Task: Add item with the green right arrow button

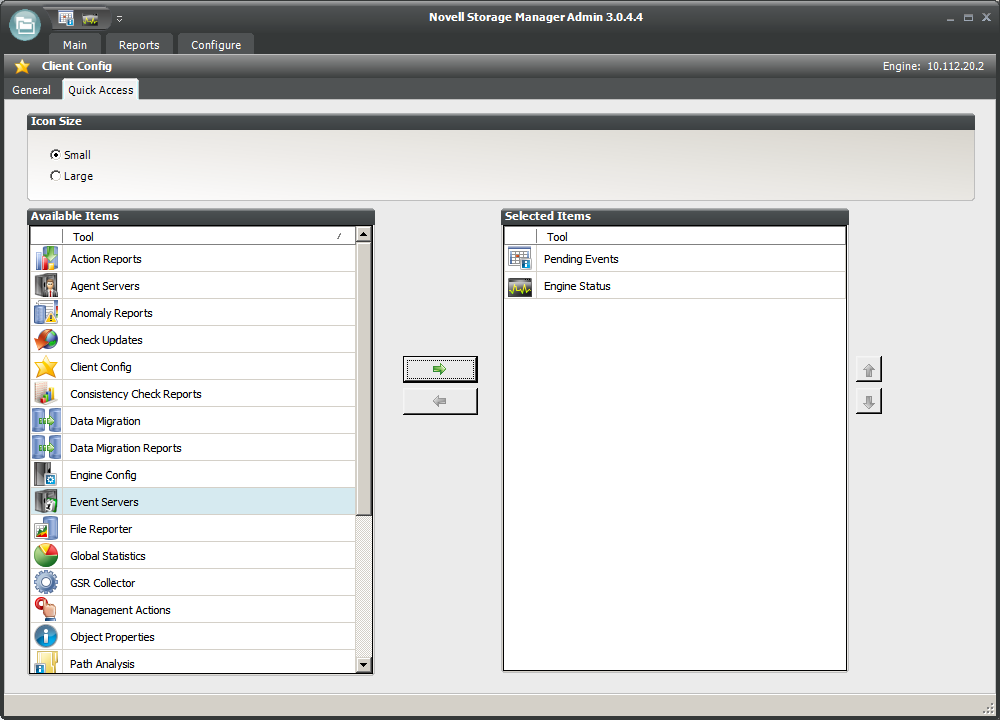Action: [x=440, y=369]
